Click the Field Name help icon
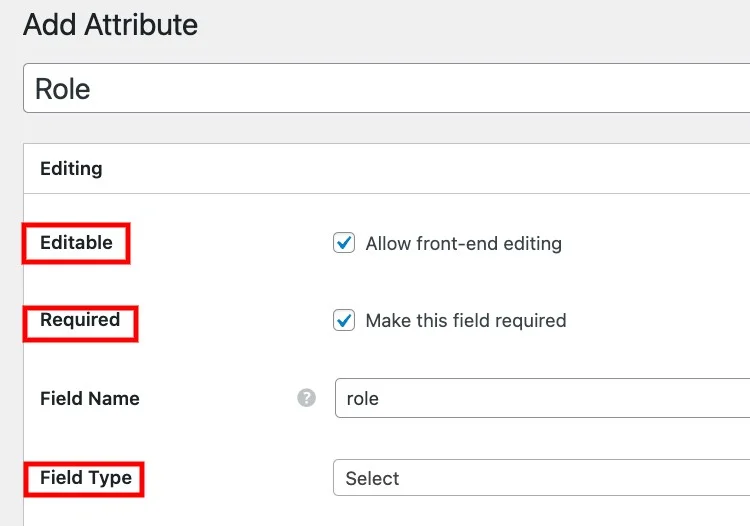This screenshot has width=750, height=526. click(306, 398)
